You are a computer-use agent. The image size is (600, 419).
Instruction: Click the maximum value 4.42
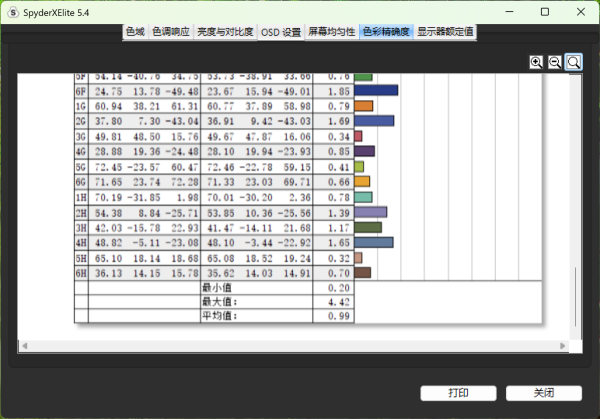[339, 302]
